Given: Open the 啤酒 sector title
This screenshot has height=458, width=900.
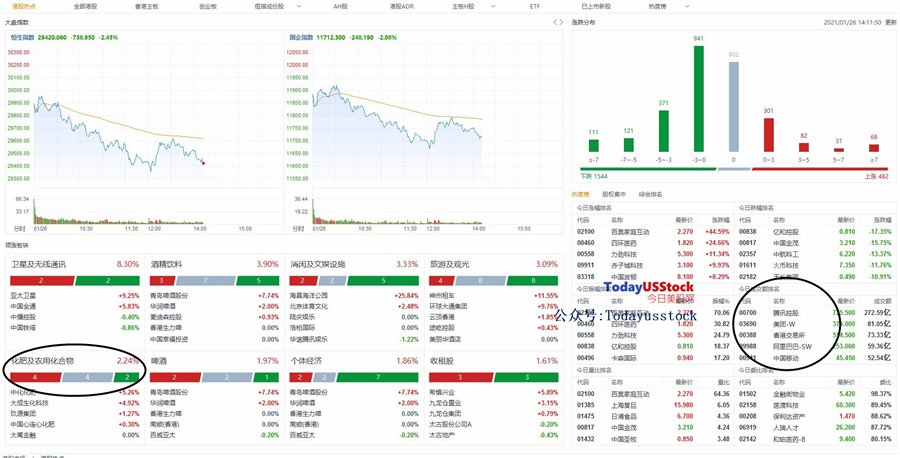Looking at the screenshot, I should click(158, 361).
